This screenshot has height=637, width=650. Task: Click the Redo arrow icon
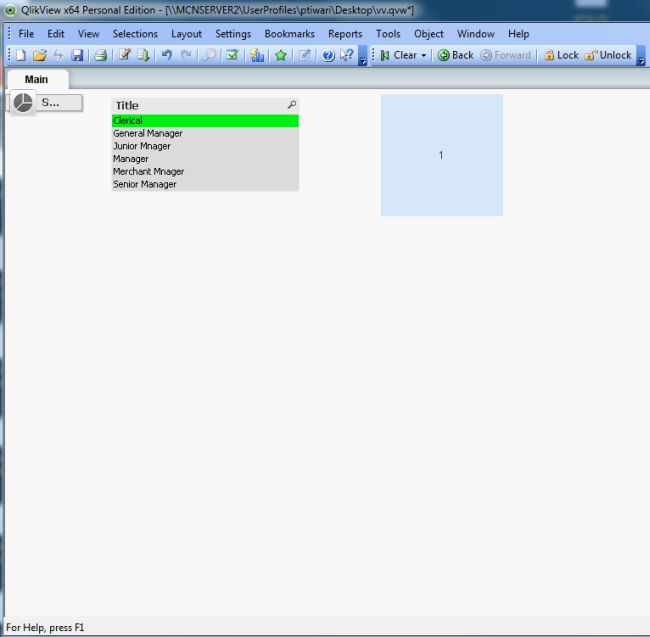(186, 55)
